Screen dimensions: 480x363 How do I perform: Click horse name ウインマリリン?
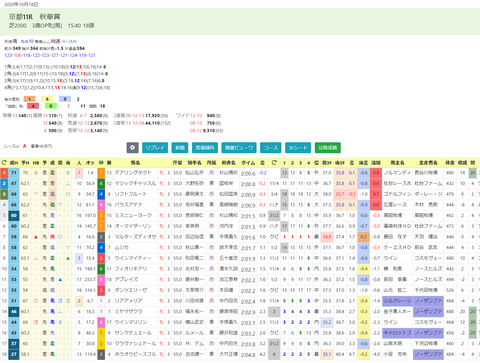pyautogui.click(x=131, y=322)
